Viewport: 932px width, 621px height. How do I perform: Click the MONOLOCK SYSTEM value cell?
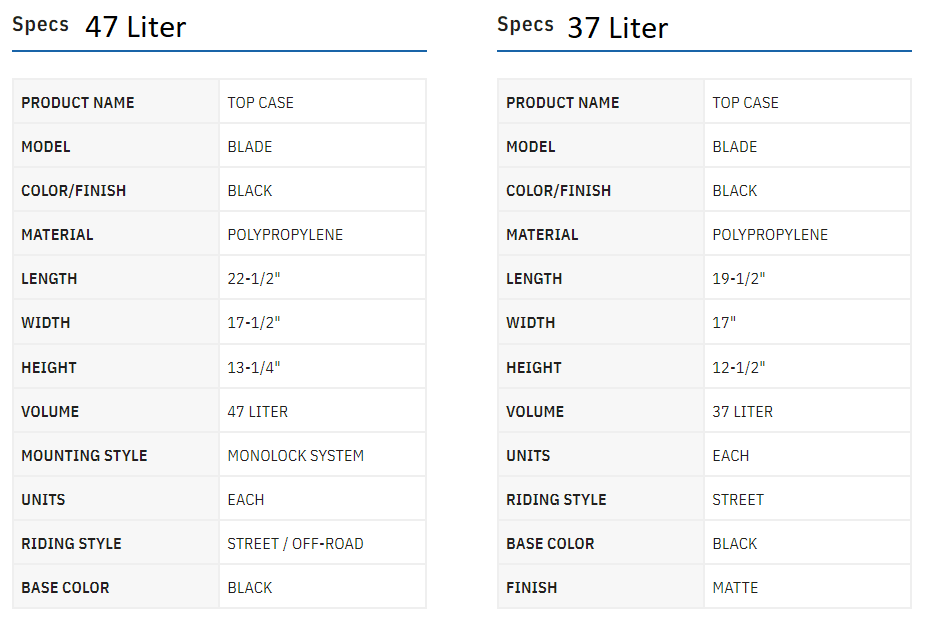tap(295, 456)
